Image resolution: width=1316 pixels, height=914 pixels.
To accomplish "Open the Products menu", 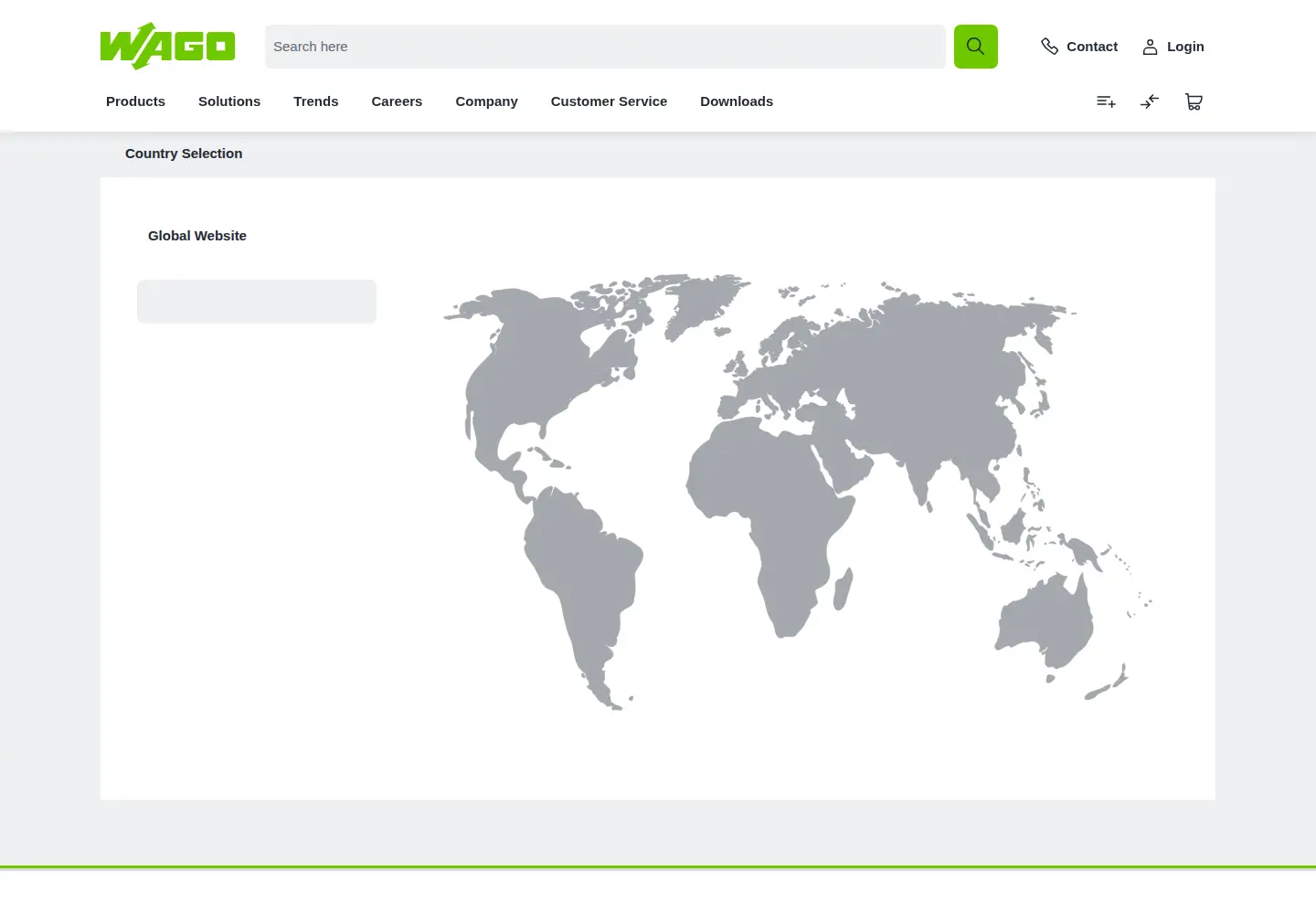I will pyautogui.click(x=135, y=101).
